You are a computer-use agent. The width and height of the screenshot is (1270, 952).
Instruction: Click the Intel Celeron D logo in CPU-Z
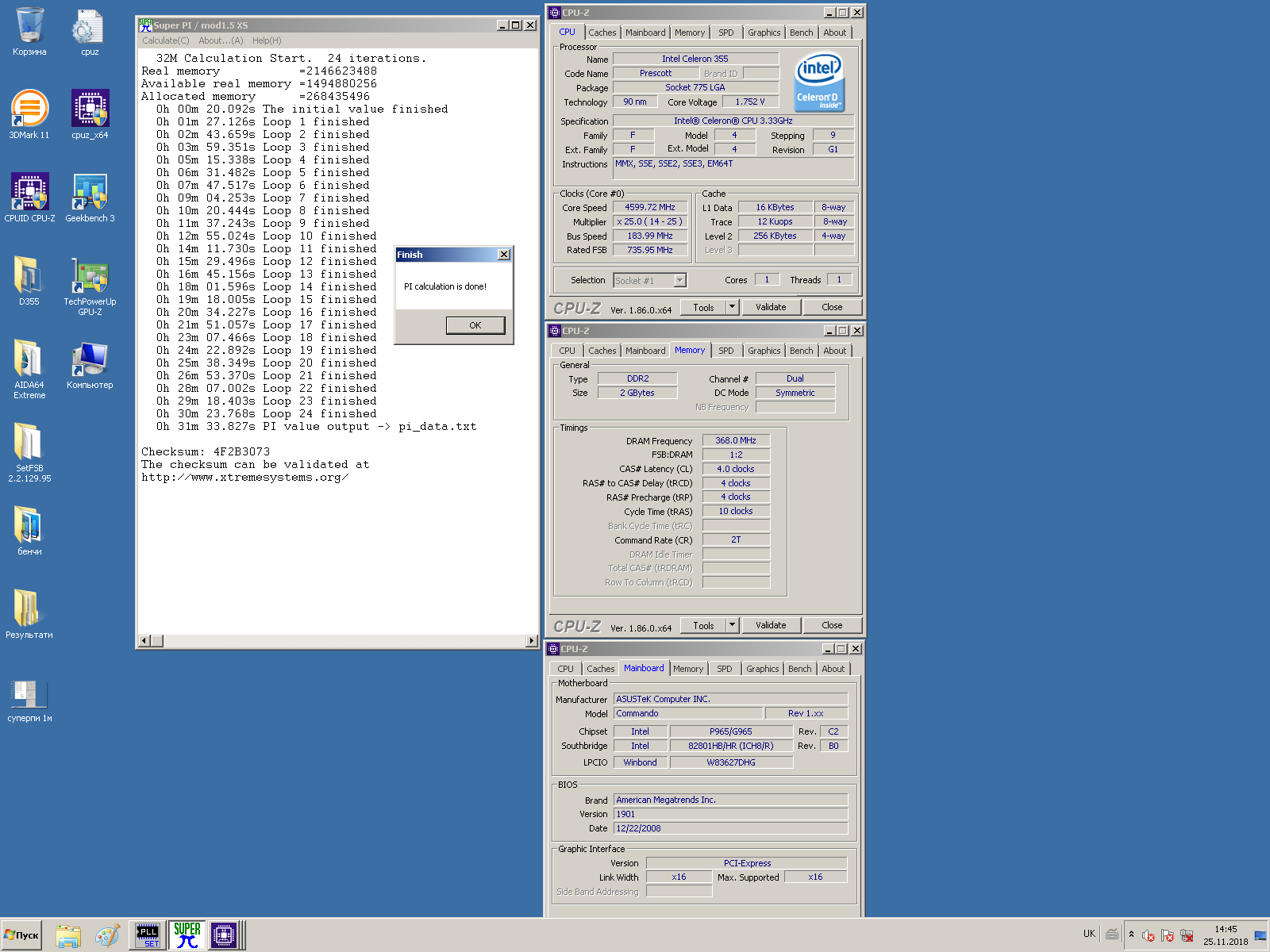(x=819, y=82)
